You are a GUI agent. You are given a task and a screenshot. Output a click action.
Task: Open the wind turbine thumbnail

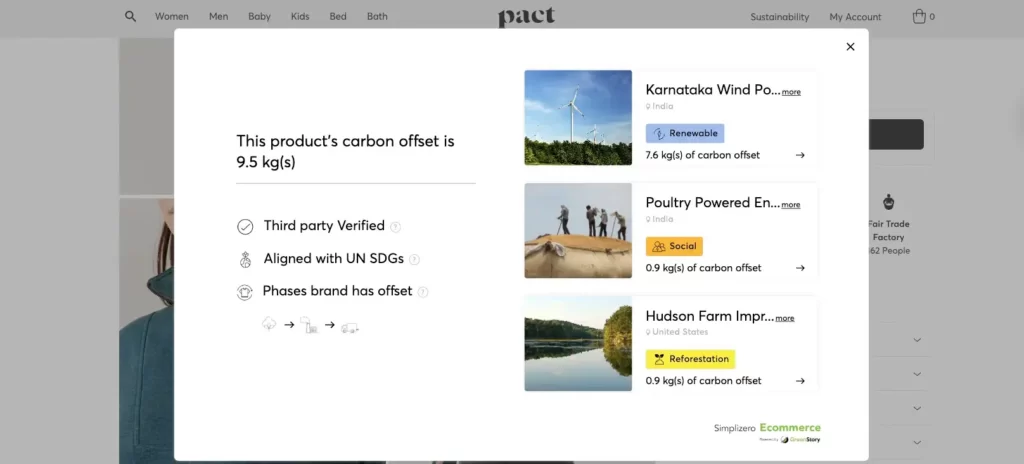pos(578,118)
